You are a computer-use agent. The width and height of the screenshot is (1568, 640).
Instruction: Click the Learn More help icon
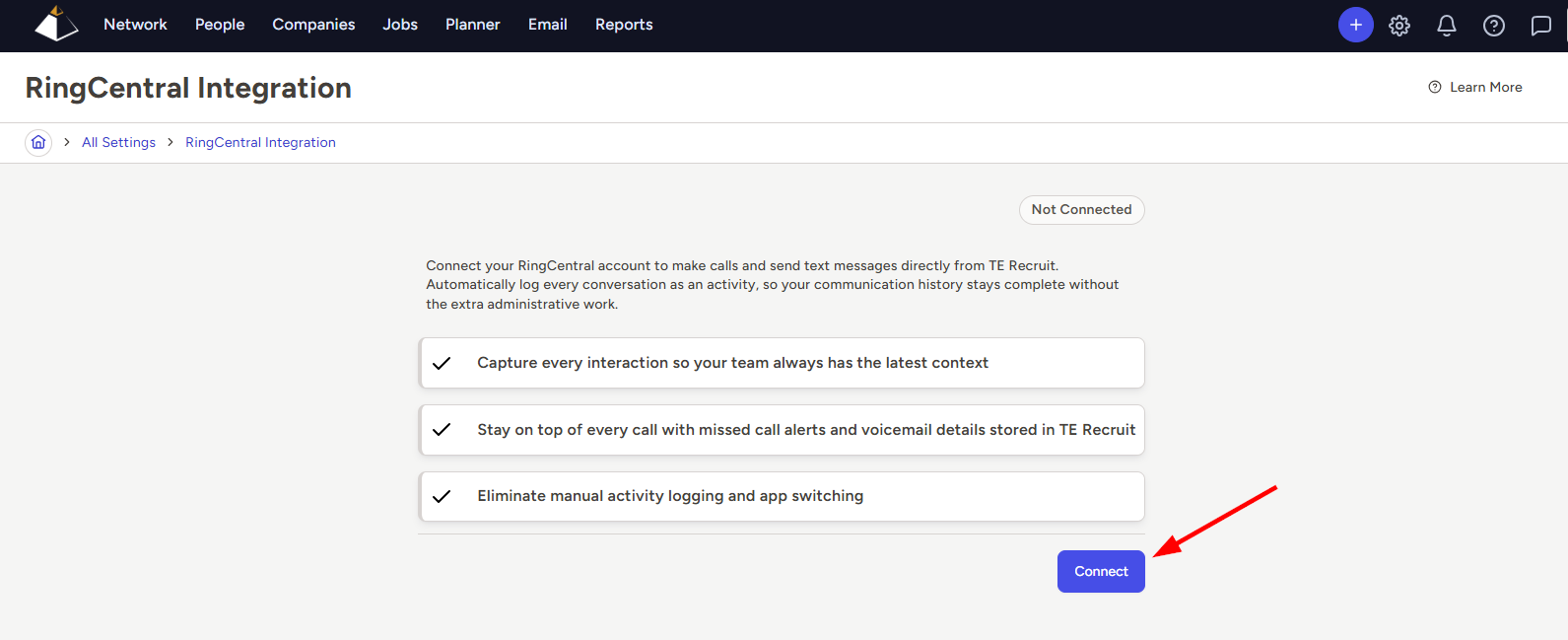1435,87
